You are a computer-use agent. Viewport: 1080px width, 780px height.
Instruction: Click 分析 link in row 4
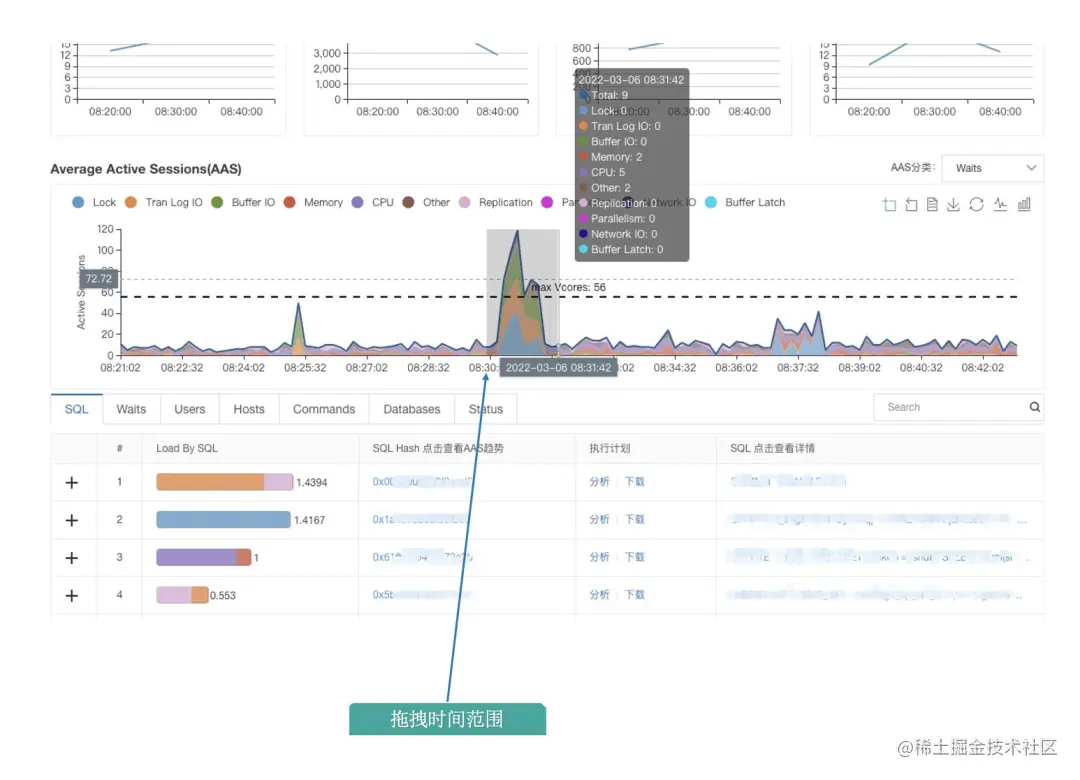click(x=599, y=595)
